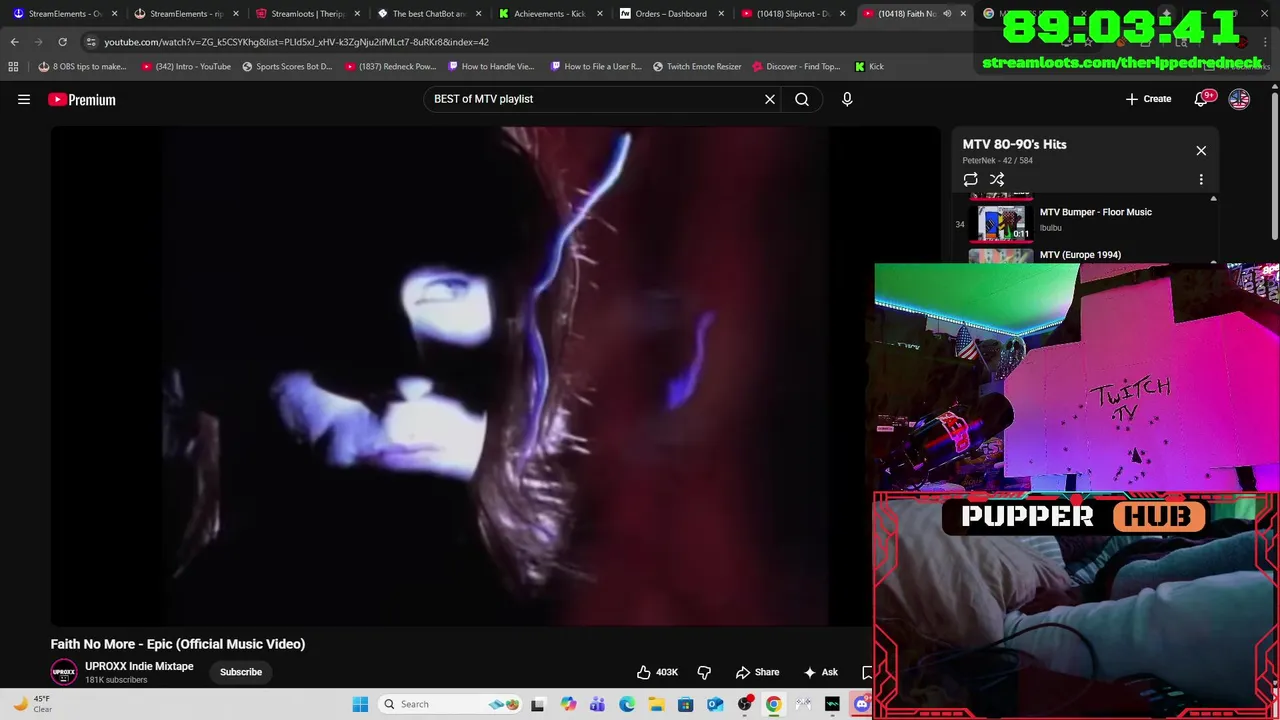Clear the search box with X
Image resolution: width=1280 pixels, height=720 pixels.
pyautogui.click(x=770, y=99)
